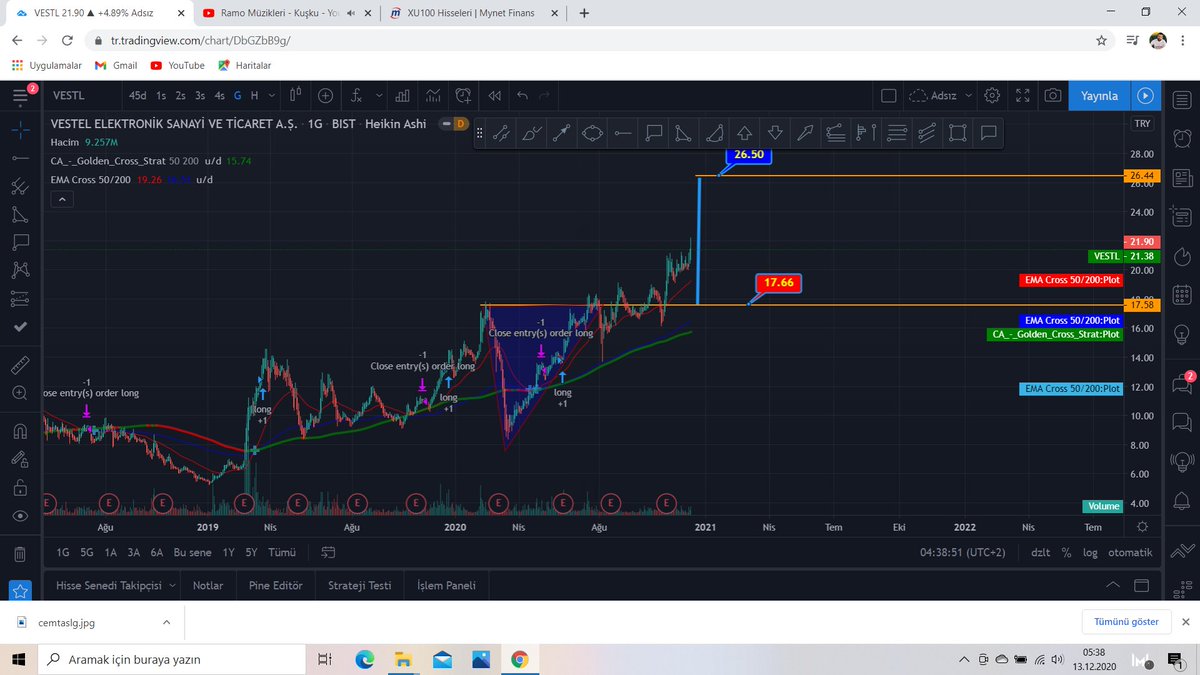Create an alert with the alarm clock icon
This screenshot has width=1200, height=675.
point(463,96)
